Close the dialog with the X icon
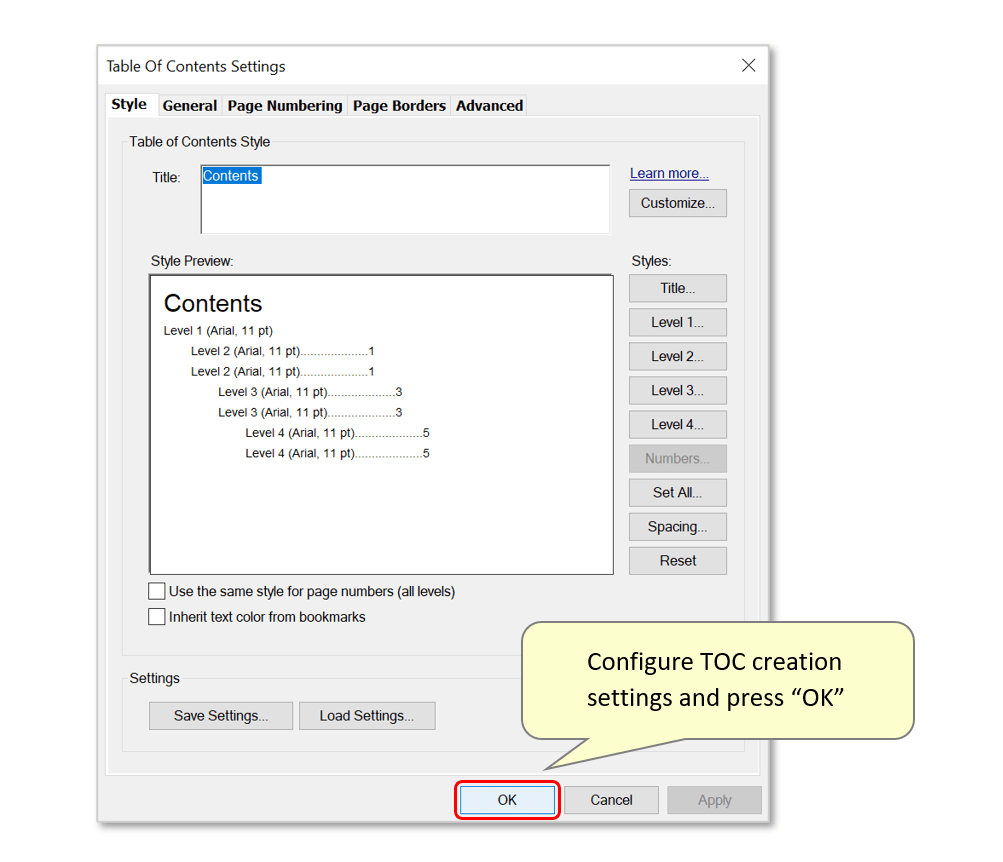This screenshot has height=862, width=1003. point(748,65)
